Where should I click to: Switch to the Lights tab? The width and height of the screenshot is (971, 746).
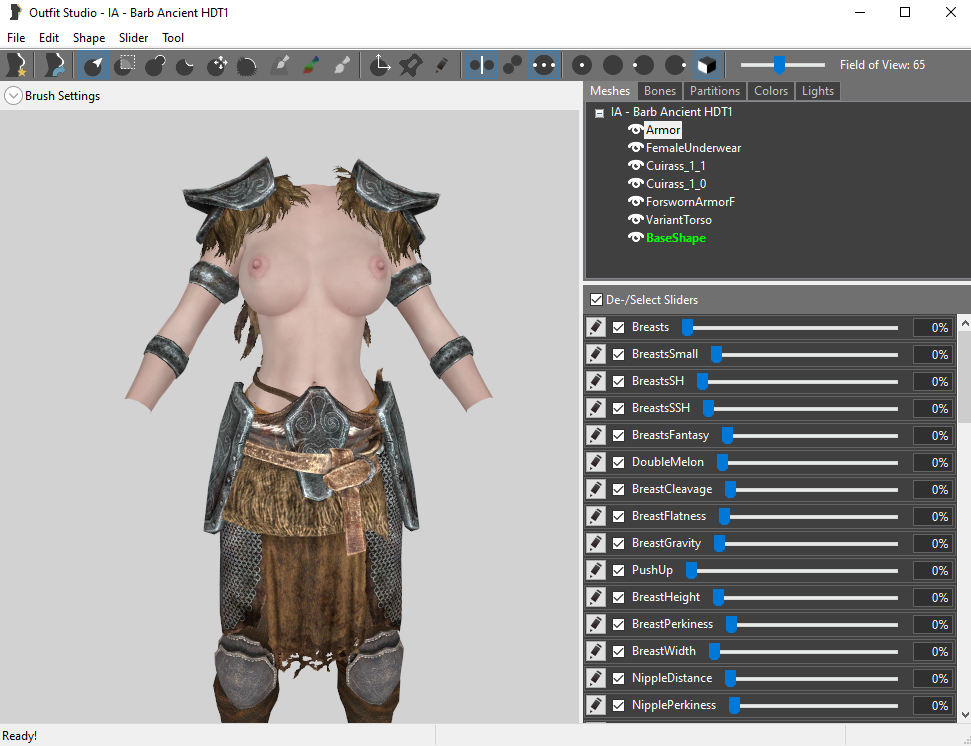pos(817,91)
